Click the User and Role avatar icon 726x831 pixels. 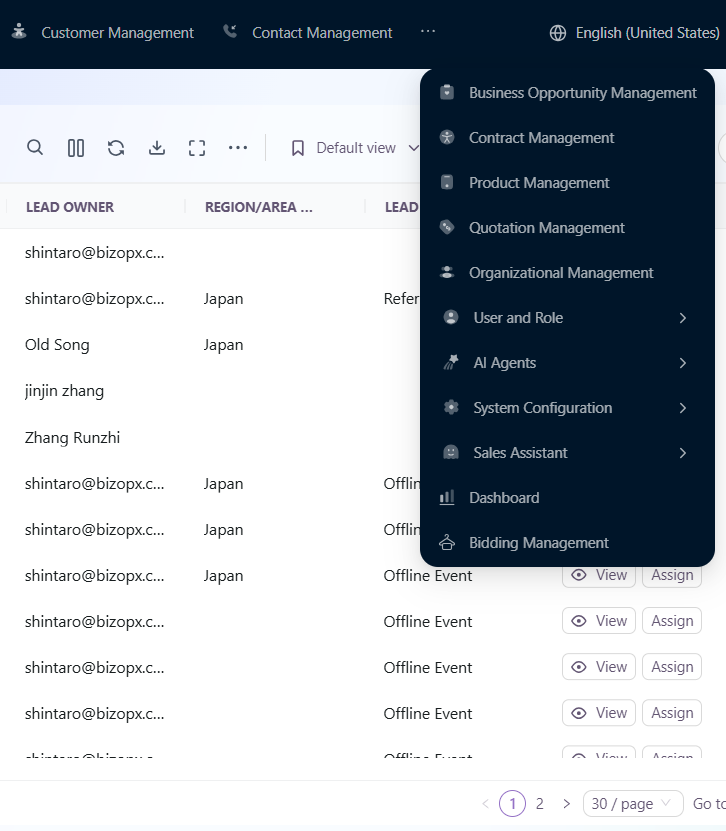pos(451,317)
